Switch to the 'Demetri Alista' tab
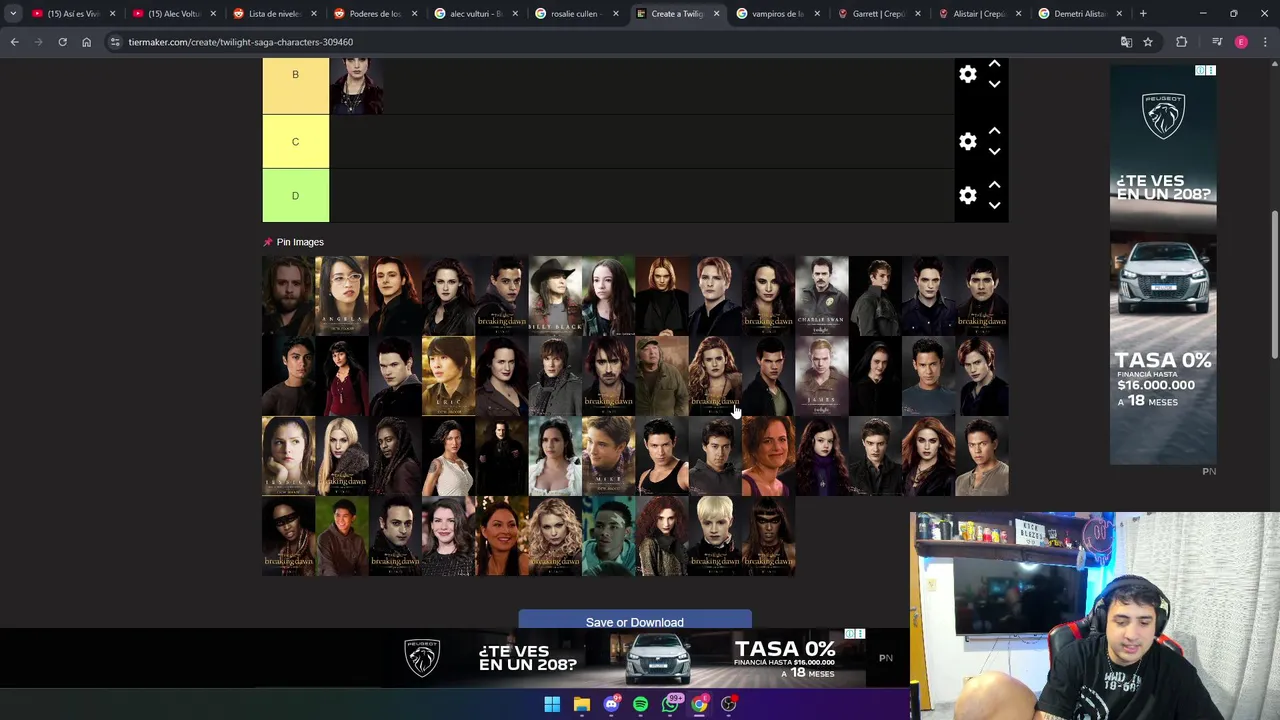Viewport: 1280px width, 720px height. pos(1079,13)
